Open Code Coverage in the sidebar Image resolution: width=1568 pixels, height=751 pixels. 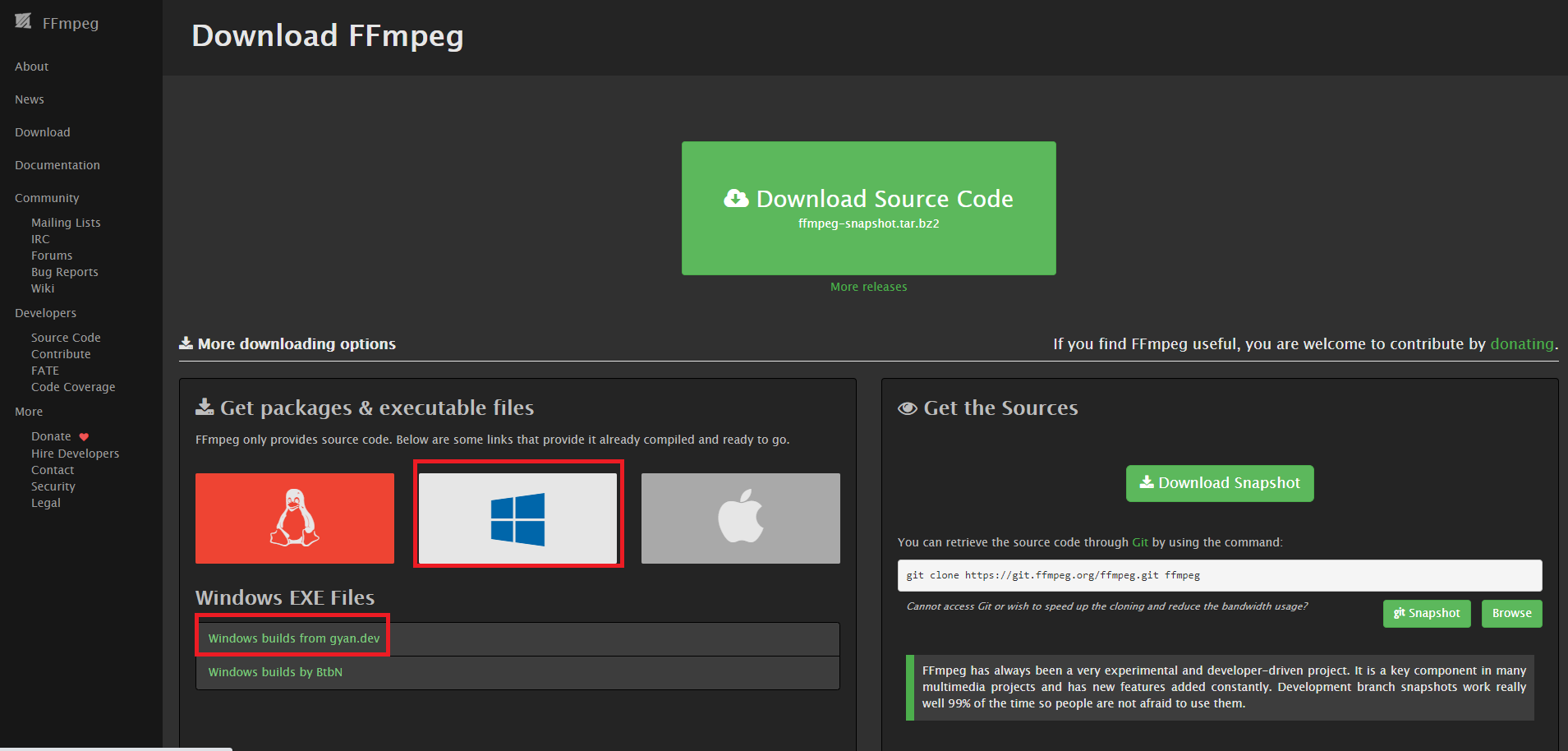pos(73,387)
